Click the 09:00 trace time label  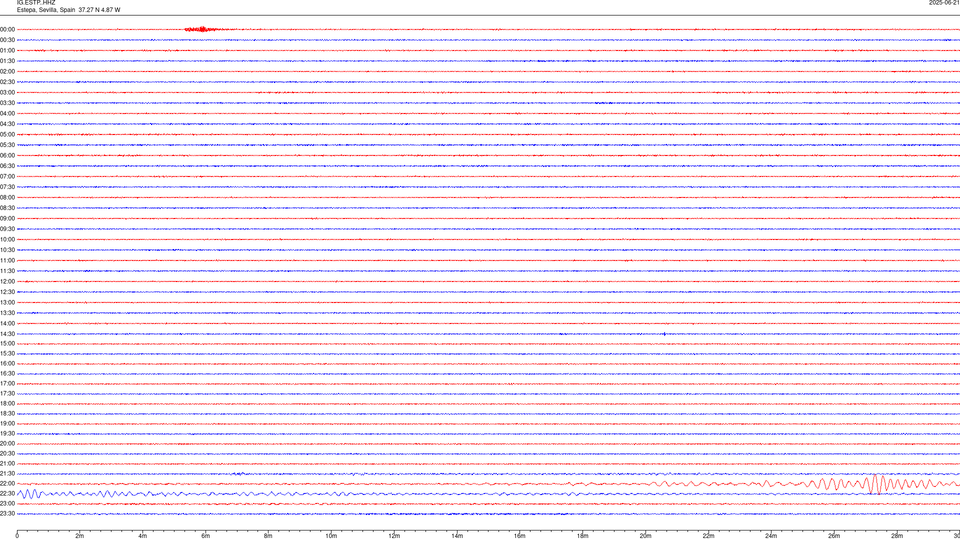click(7, 219)
